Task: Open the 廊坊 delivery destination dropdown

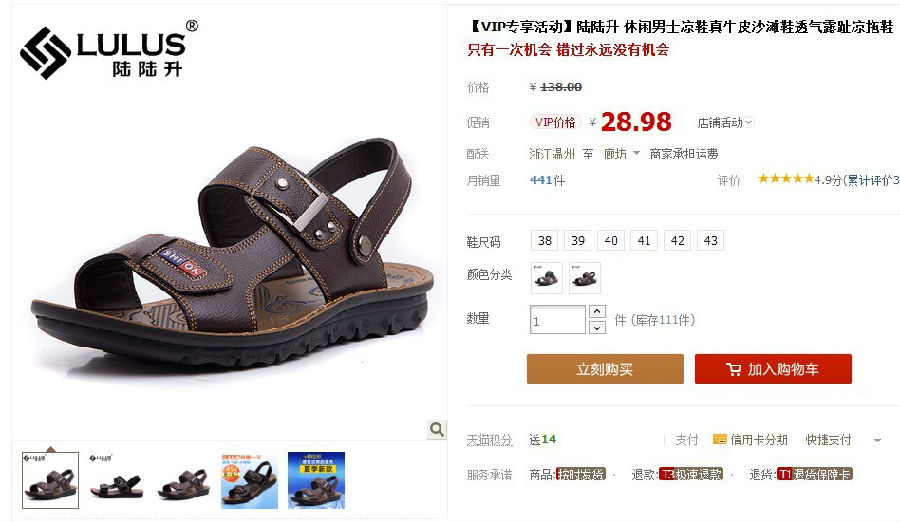Action: pyautogui.click(x=622, y=153)
